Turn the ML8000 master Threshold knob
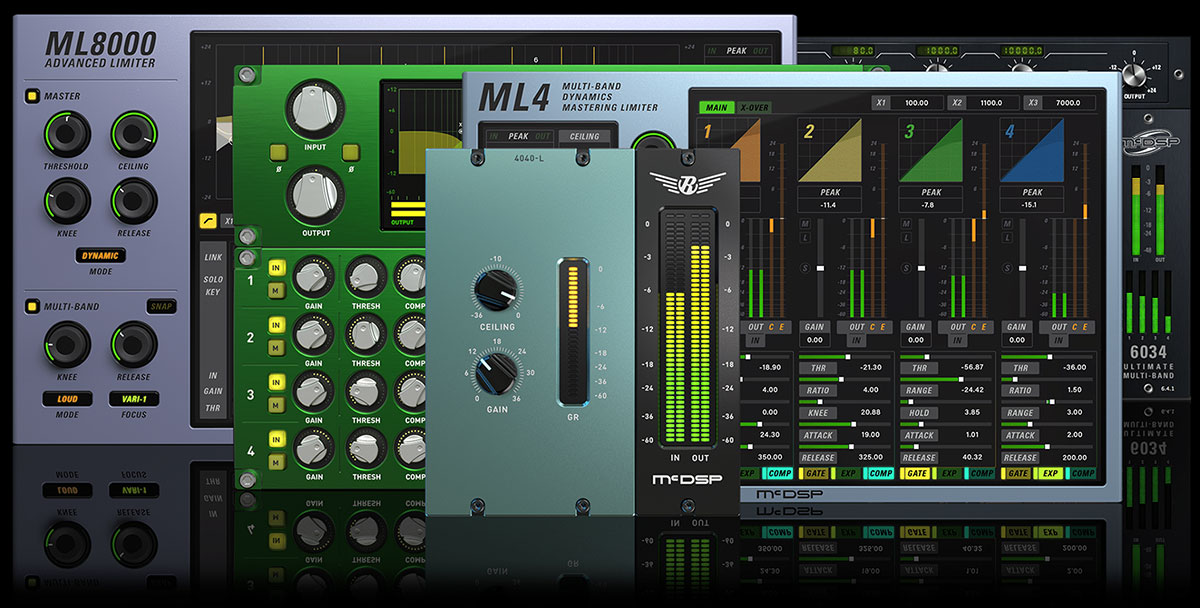 pos(65,133)
